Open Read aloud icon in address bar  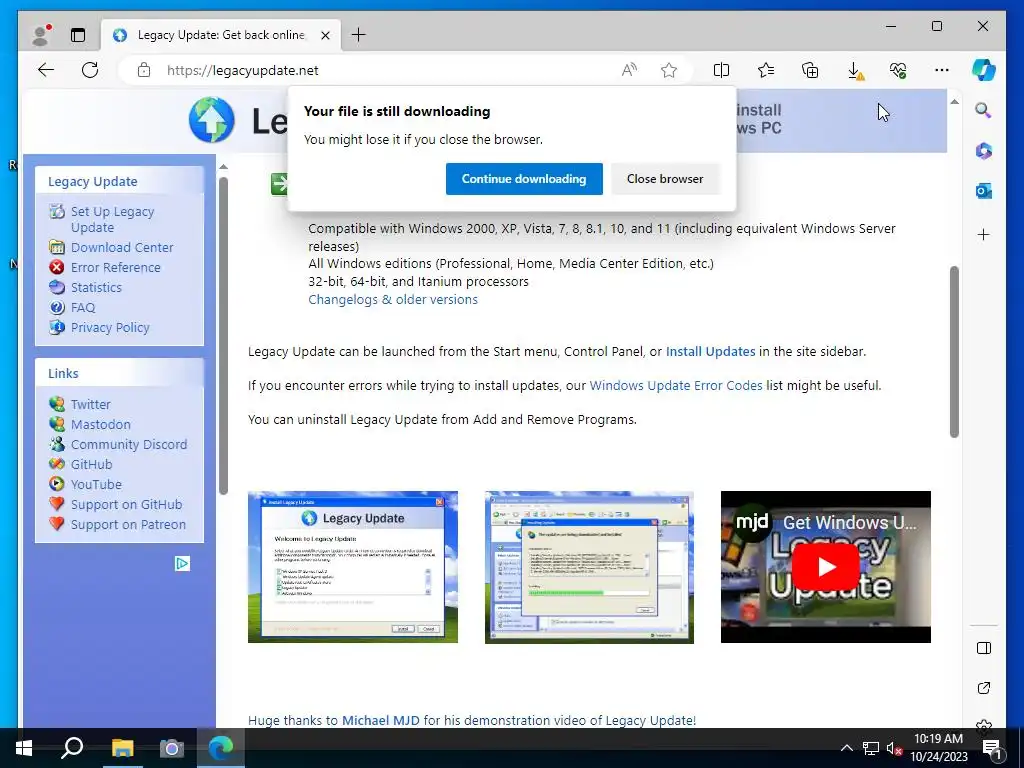(x=629, y=70)
